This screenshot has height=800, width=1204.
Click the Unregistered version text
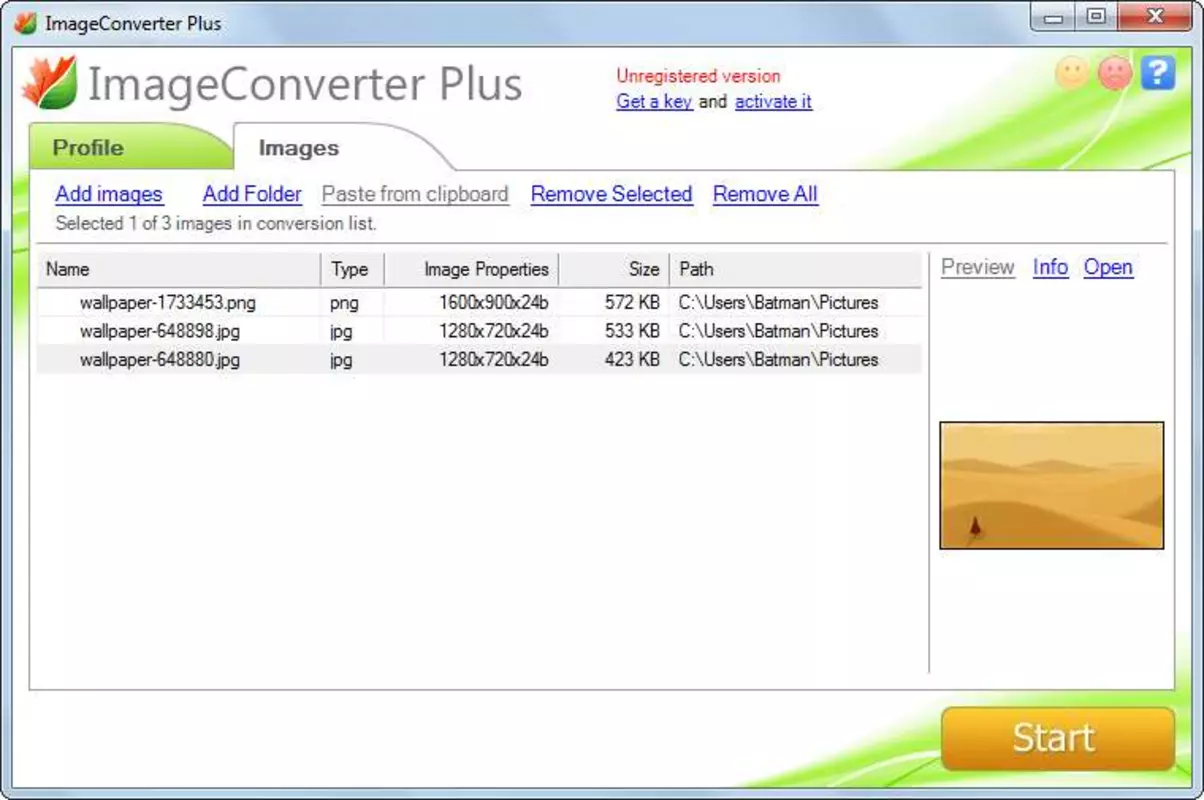tap(698, 76)
